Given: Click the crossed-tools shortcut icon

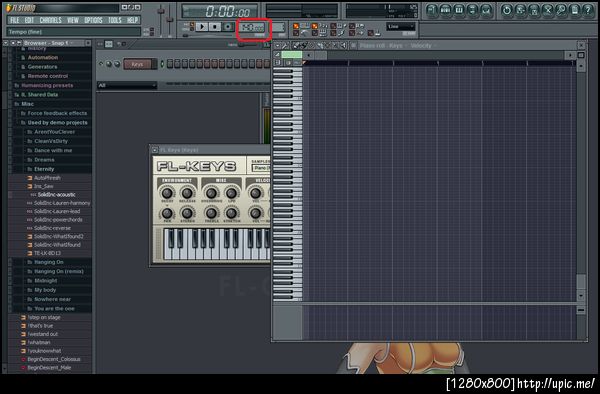Looking at the screenshot, I should (548, 10).
